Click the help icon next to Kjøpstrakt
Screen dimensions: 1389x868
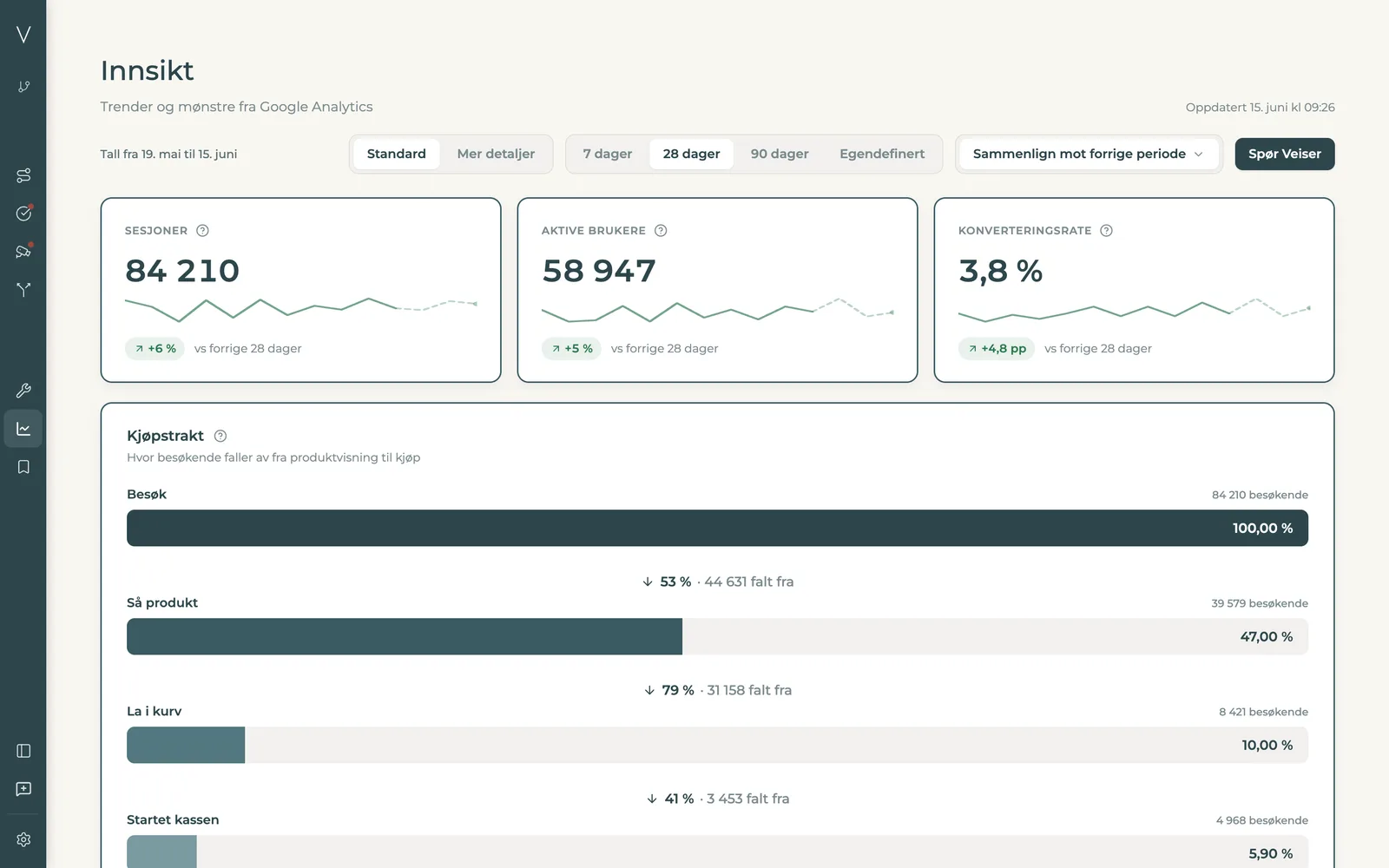[221, 436]
